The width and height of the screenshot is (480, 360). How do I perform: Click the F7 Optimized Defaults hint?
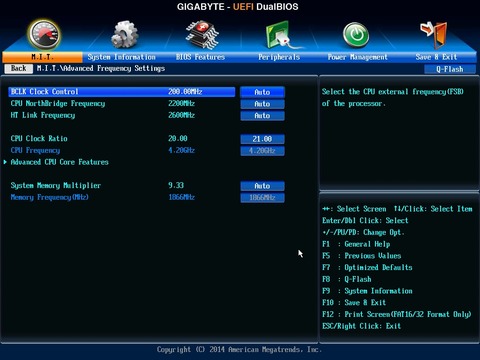point(367,267)
